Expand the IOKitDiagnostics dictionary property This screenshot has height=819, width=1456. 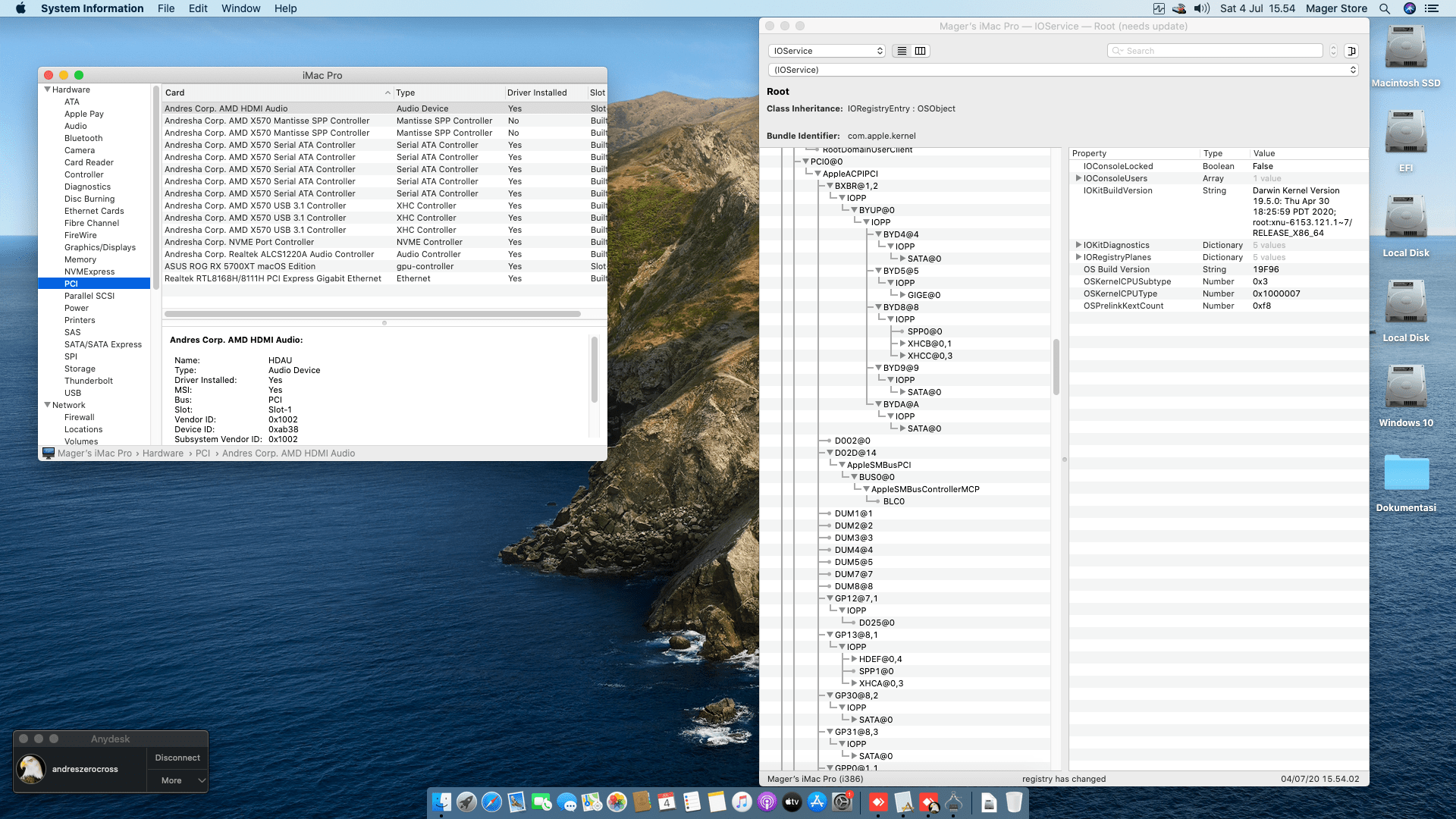click(1078, 245)
